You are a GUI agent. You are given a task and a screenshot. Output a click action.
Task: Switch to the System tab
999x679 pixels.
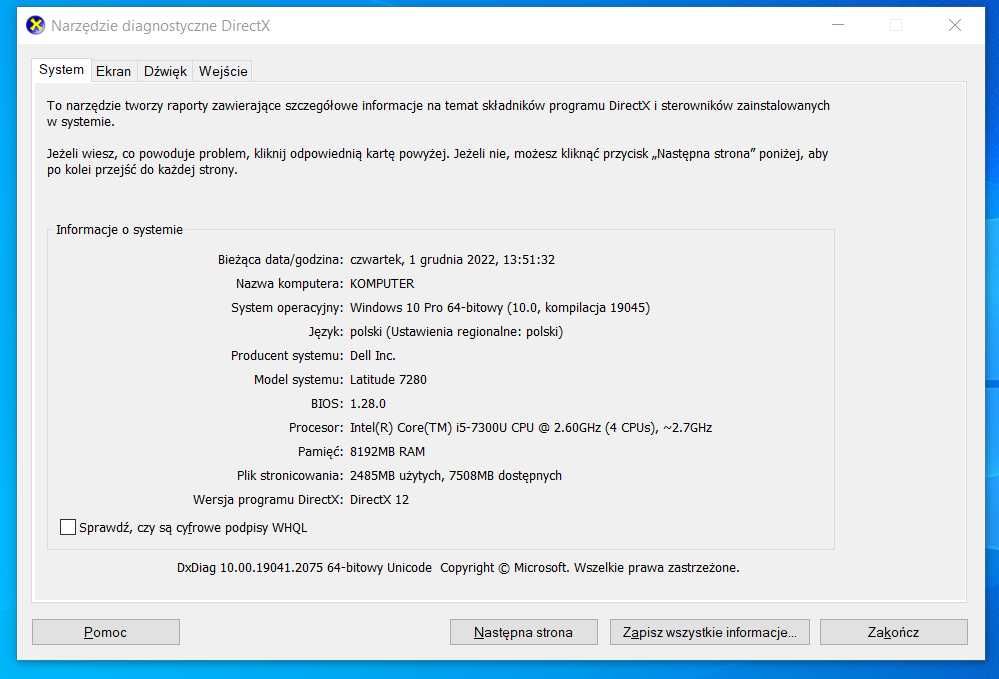61,70
